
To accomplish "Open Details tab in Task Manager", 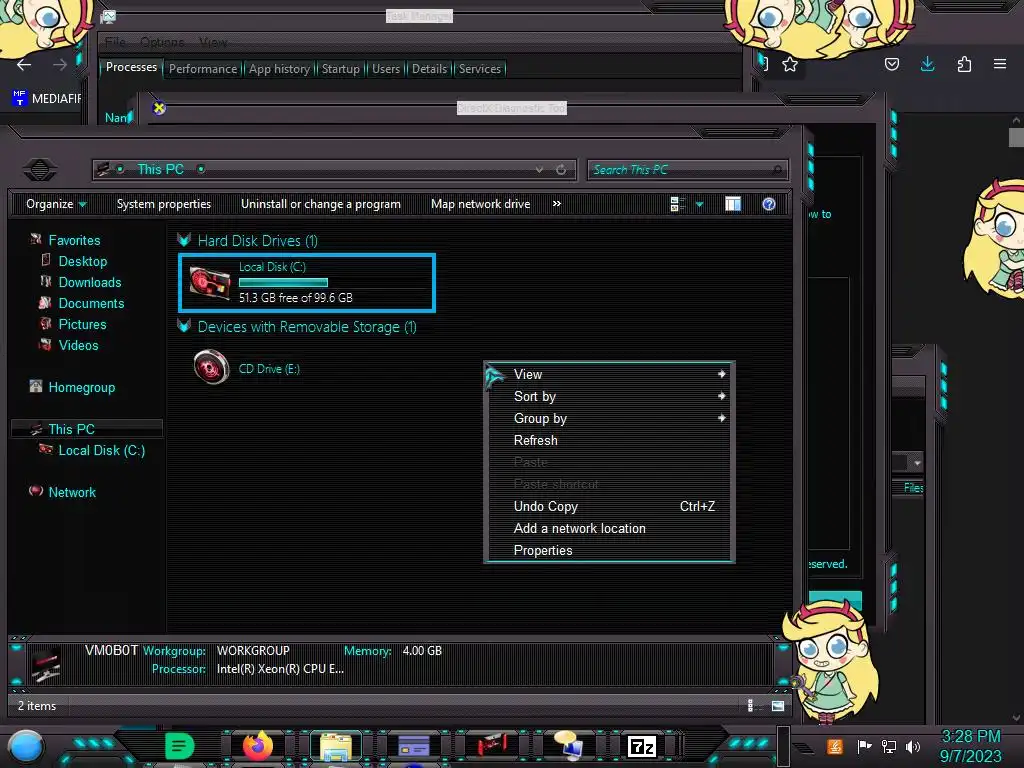I will point(429,69).
